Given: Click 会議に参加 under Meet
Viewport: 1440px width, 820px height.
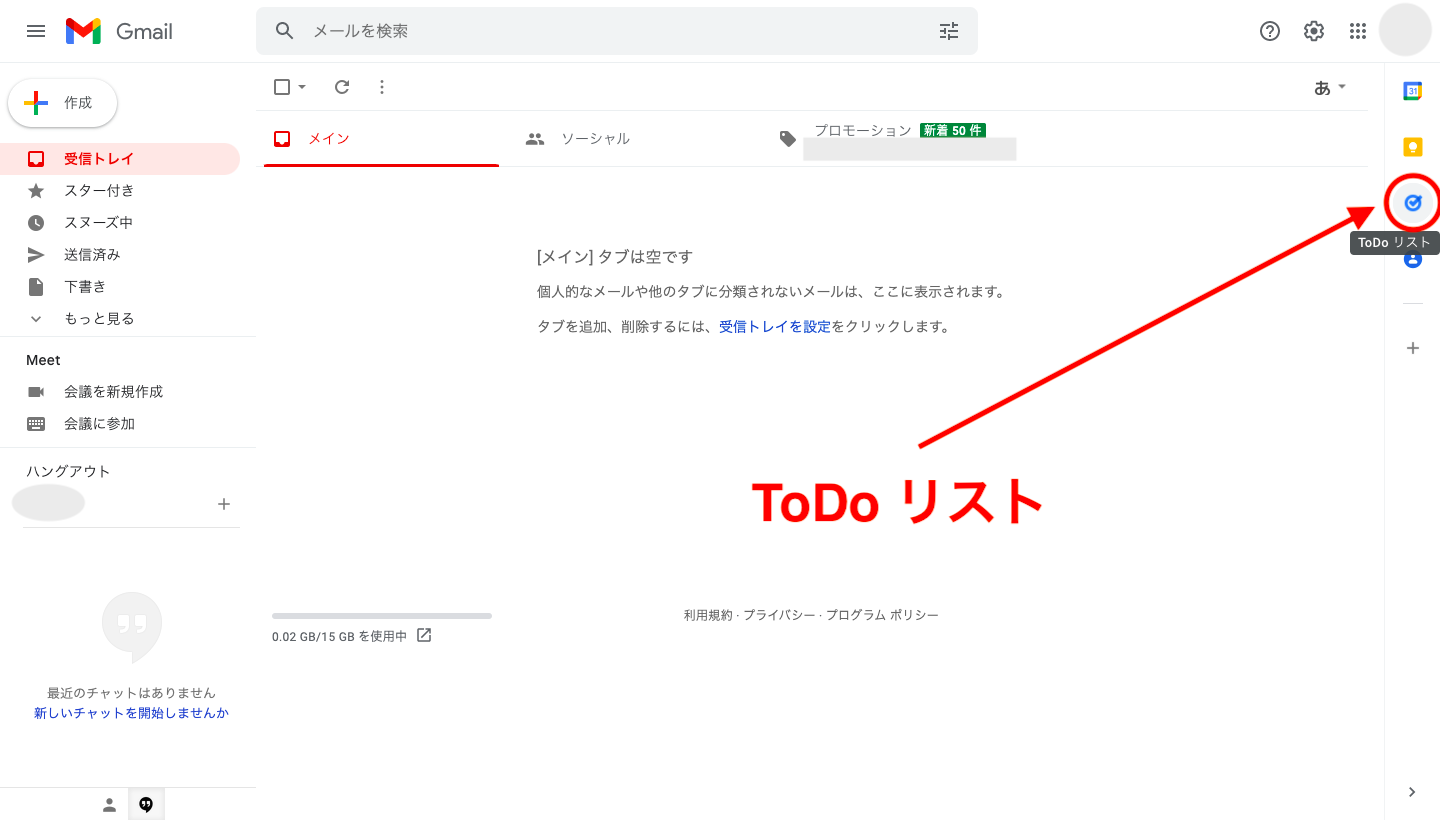Looking at the screenshot, I should pos(99,424).
